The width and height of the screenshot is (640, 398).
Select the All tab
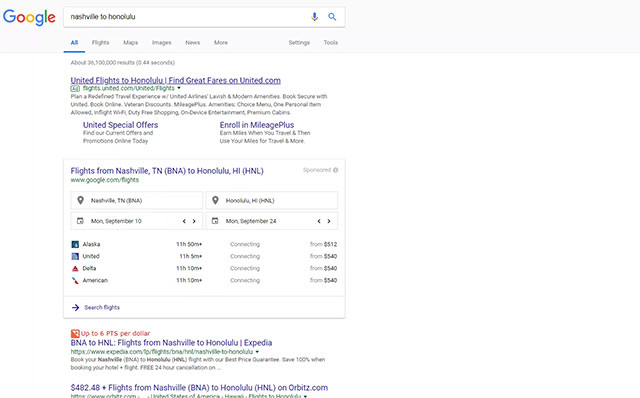click(74, 42)
